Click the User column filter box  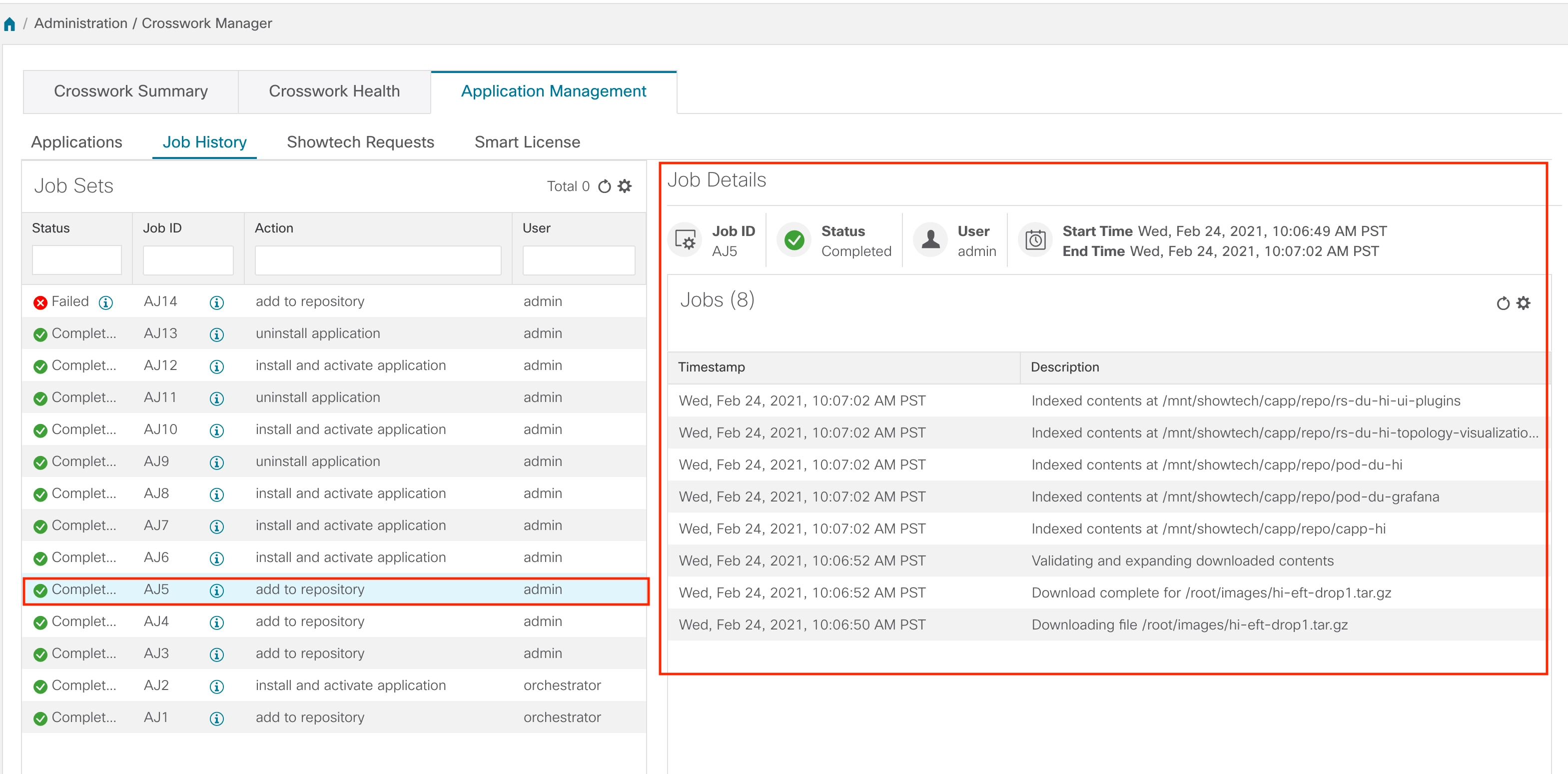(578, 259)
